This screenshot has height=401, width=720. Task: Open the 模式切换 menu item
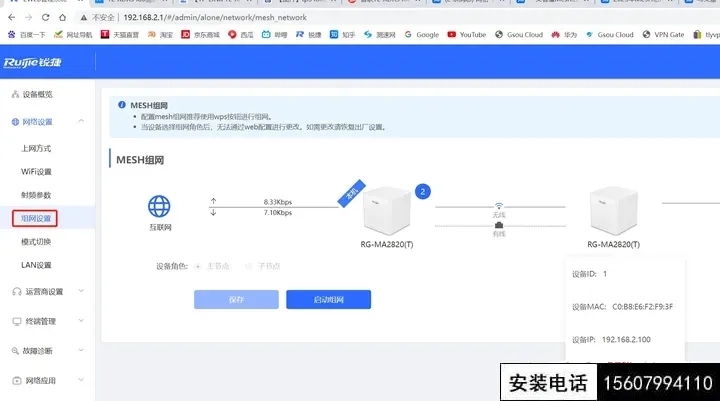[36, 242]
